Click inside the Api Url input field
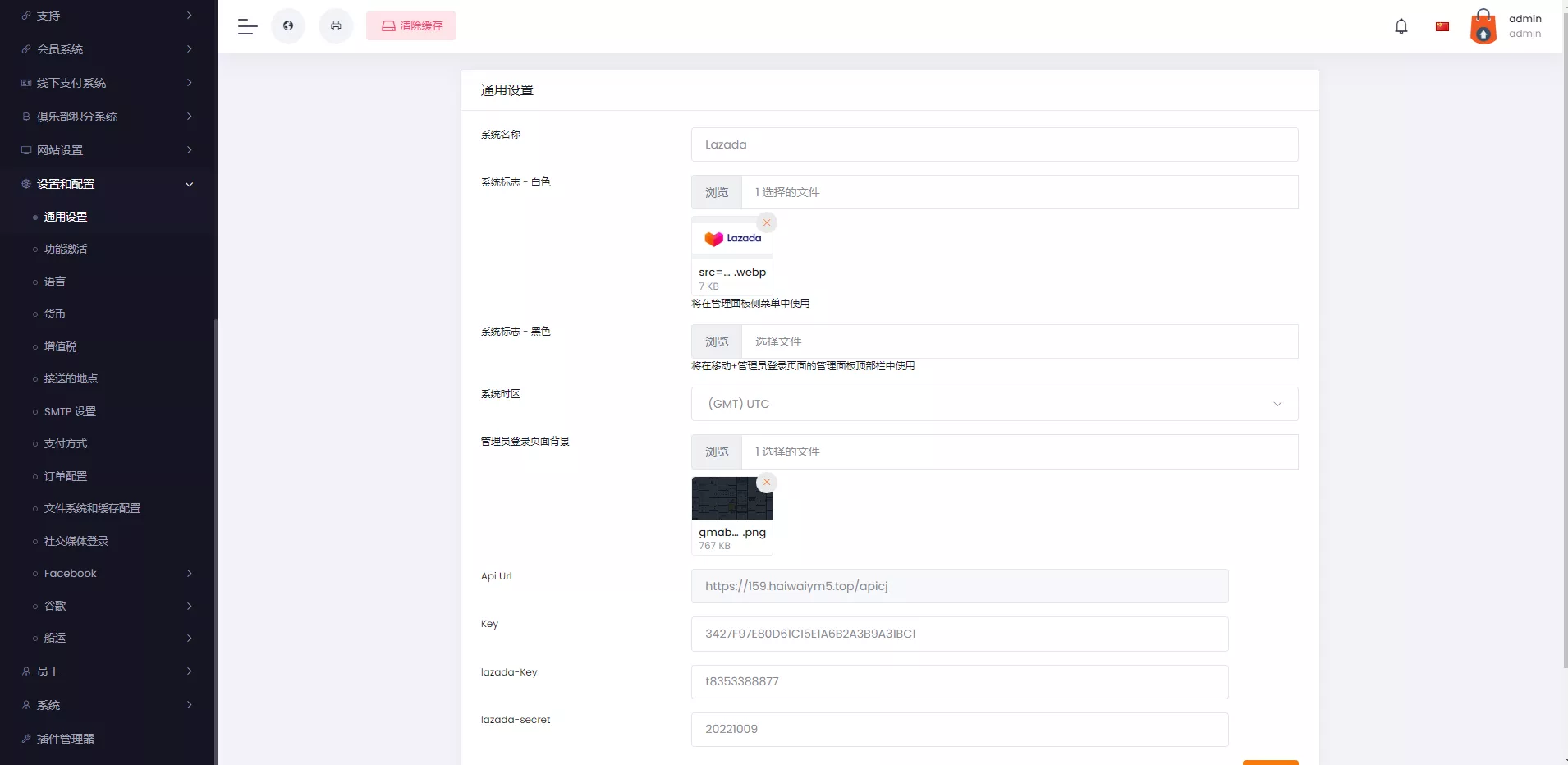 click(959, 585)
